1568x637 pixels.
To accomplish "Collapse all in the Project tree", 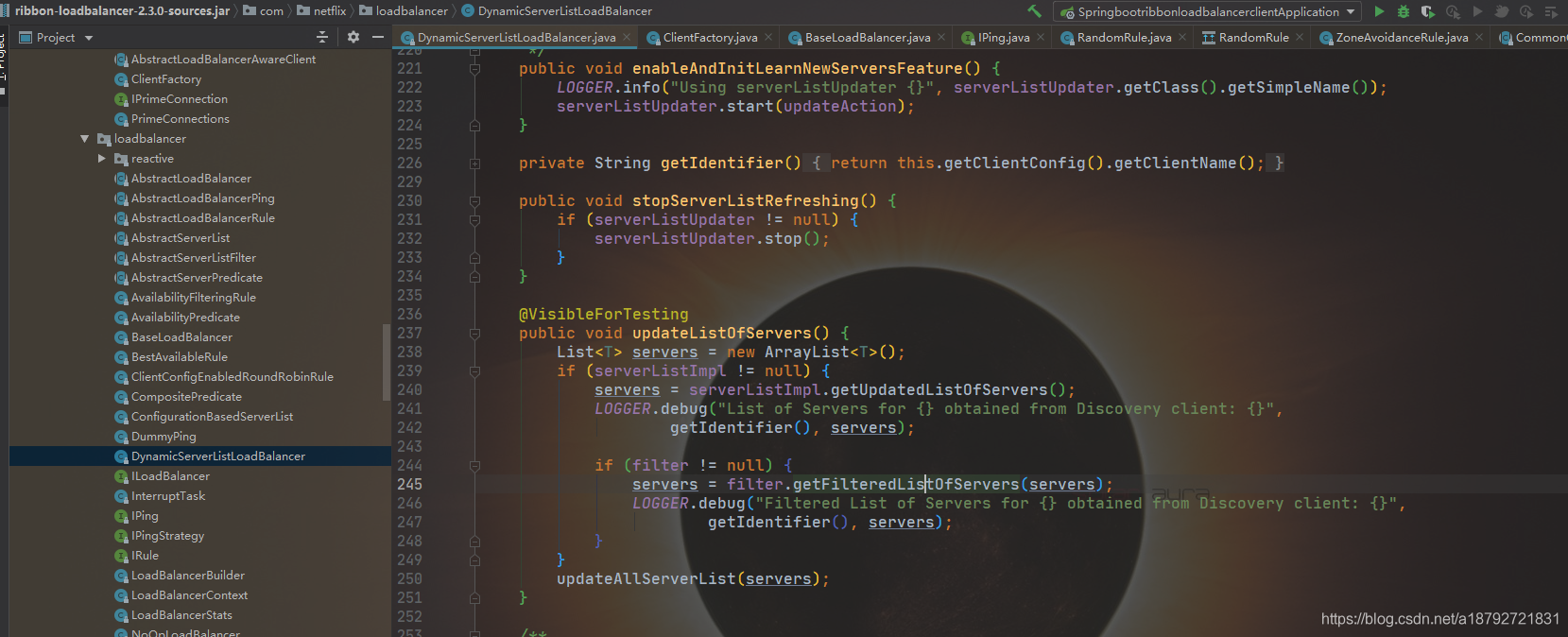I will pyautogui.click(x=322, y=37).
